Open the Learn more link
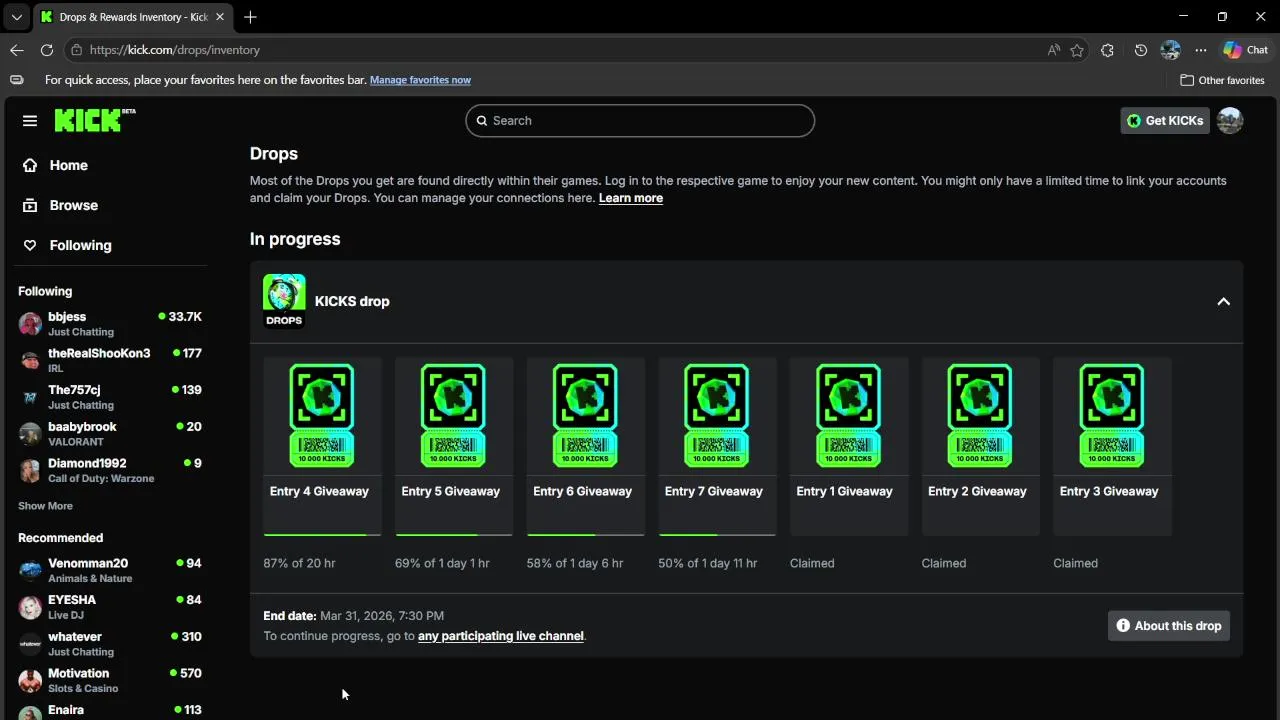Screen dimensions: 1280x720 tap(631, 198)
